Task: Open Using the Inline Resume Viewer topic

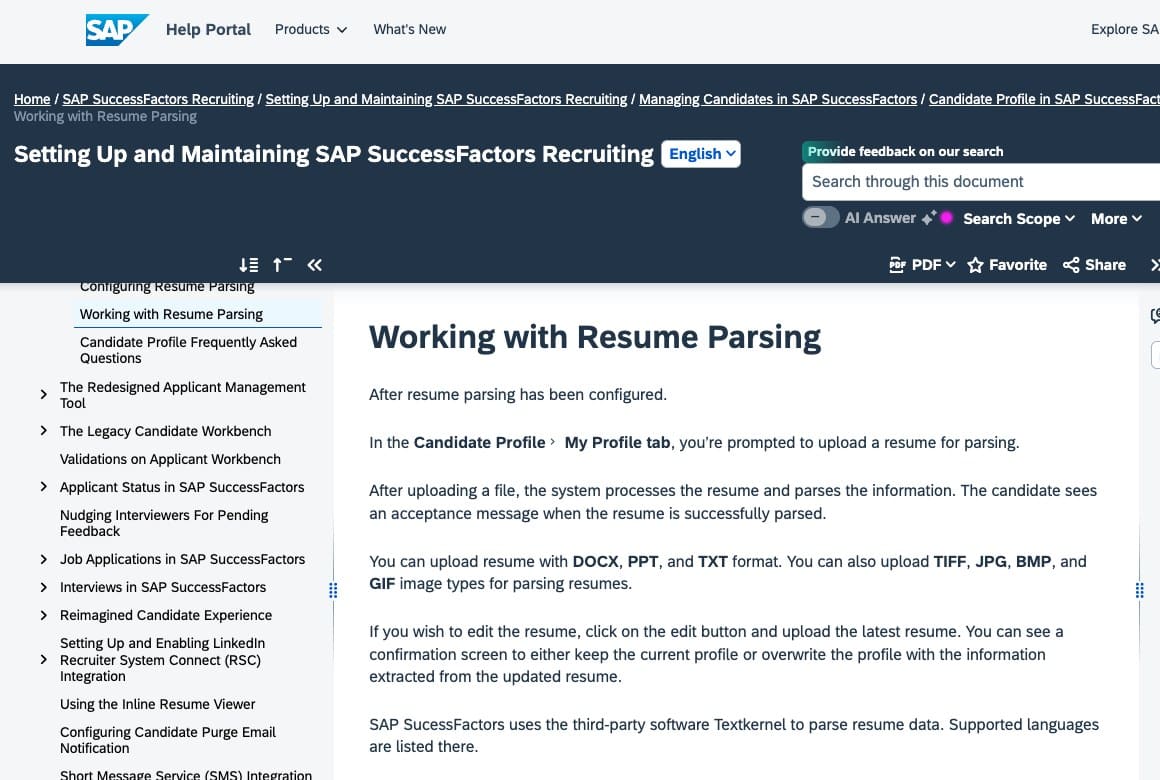Action: tap(158, 704)
